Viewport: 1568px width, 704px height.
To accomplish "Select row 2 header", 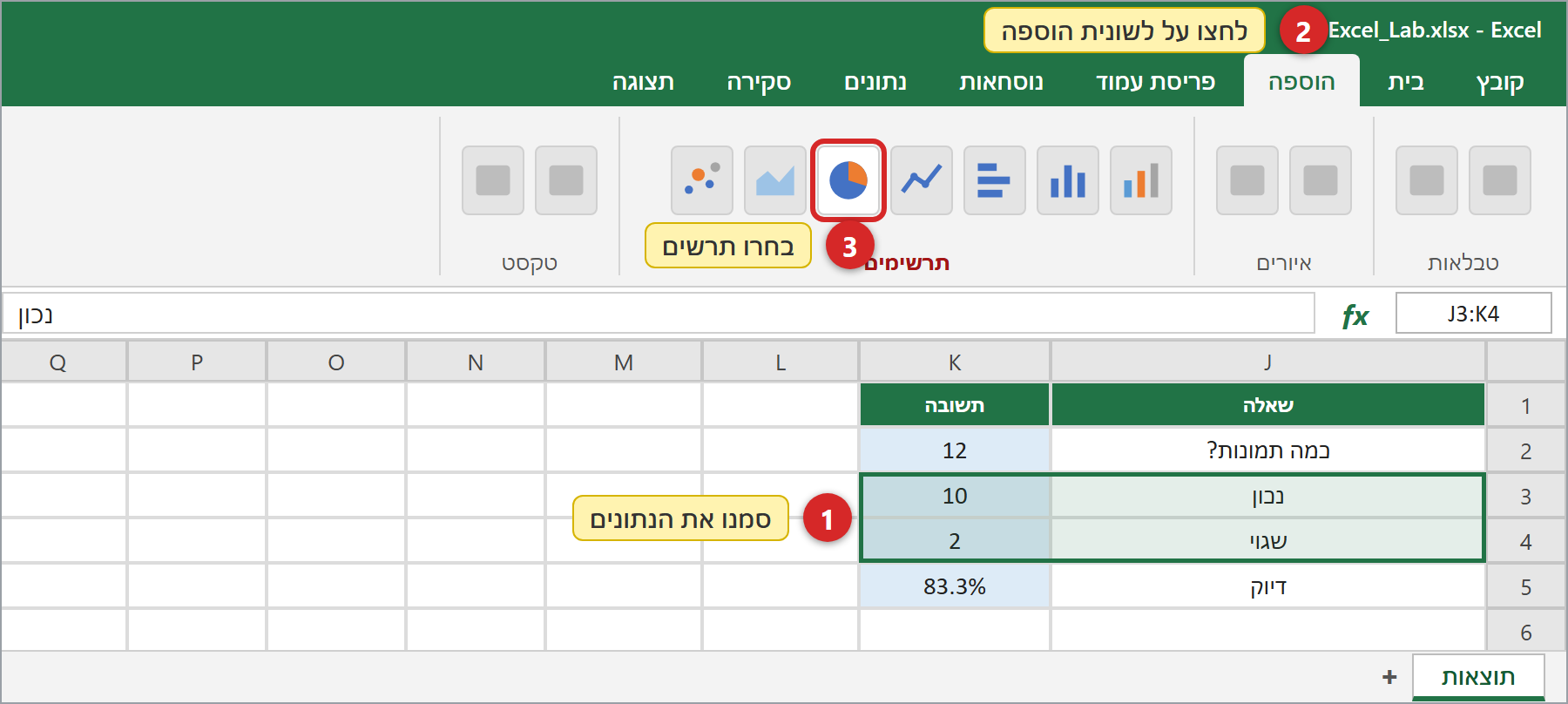I will coord(1525,450).
